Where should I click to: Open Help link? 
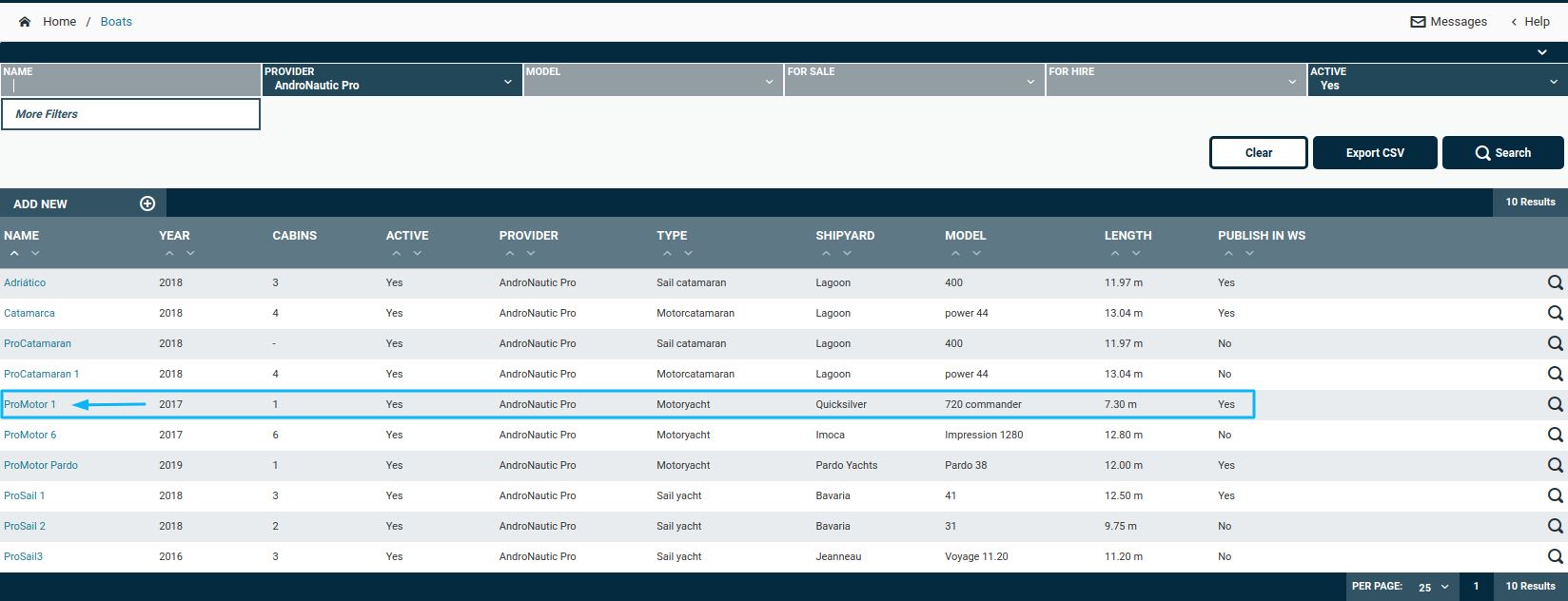click(x=1537, y=22)
